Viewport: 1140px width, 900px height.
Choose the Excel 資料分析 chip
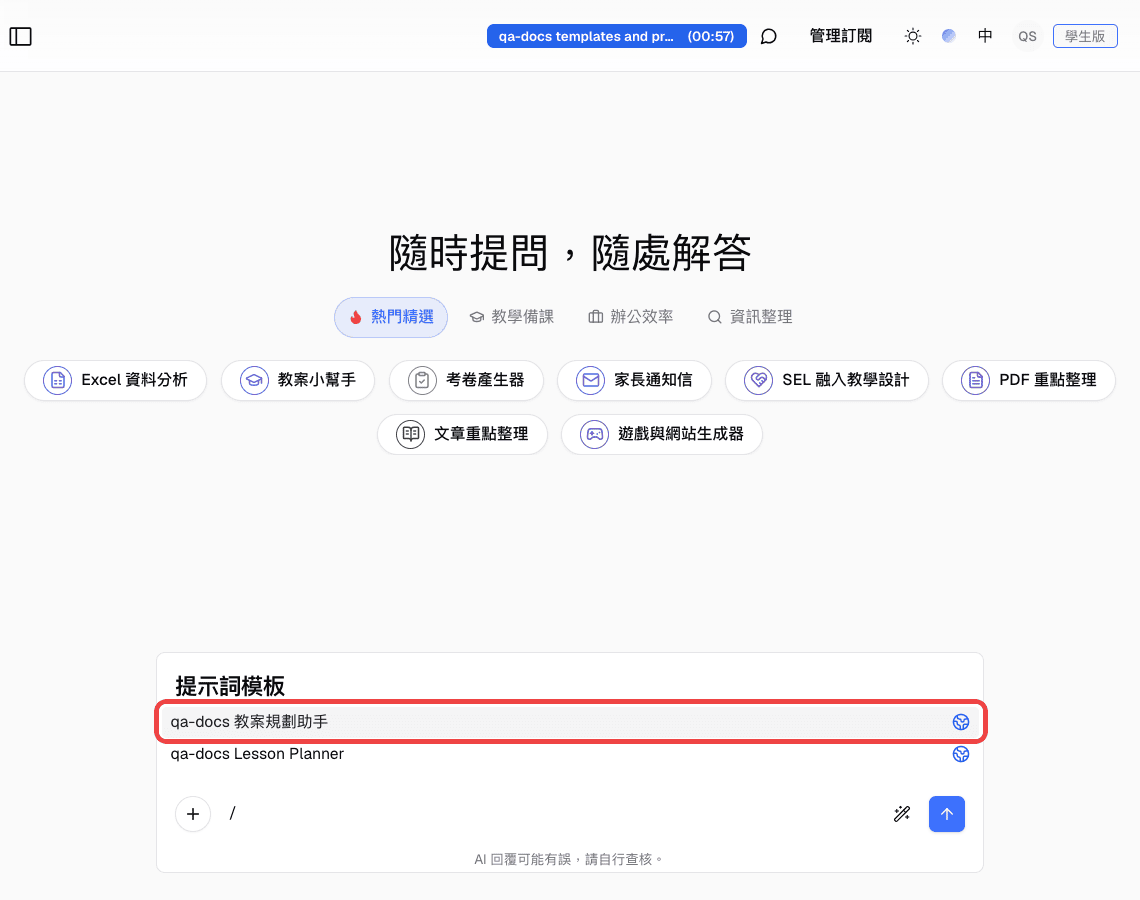(116, 380)
